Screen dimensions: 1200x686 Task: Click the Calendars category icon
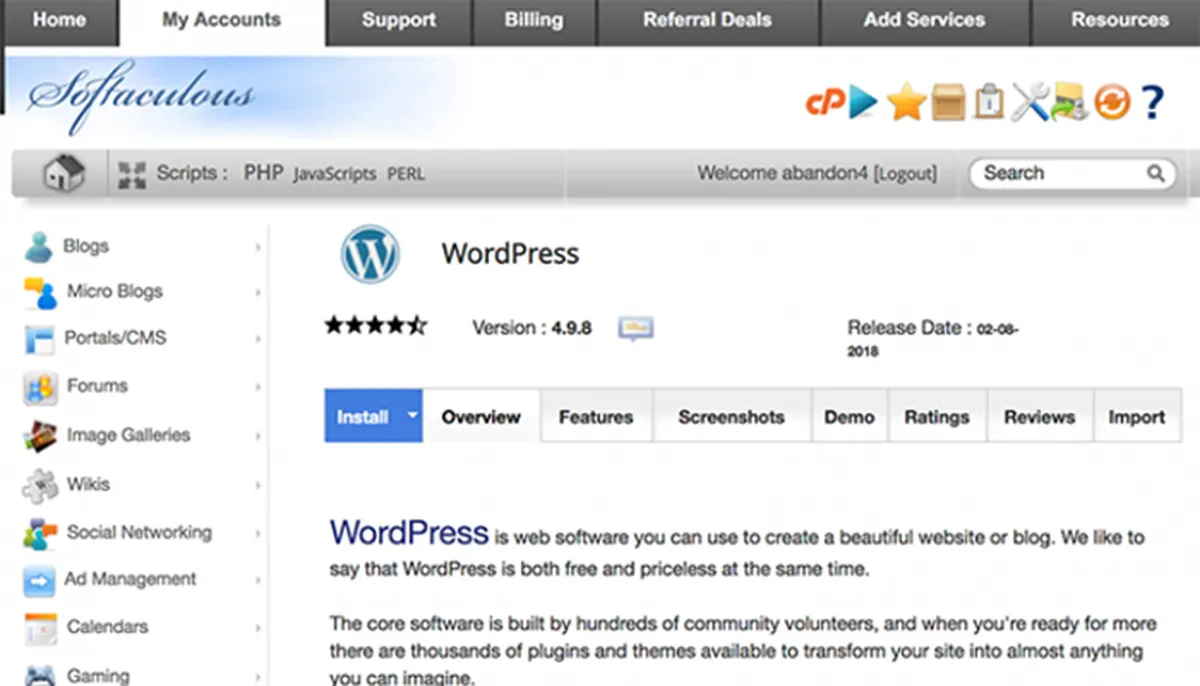click(40, 628)
